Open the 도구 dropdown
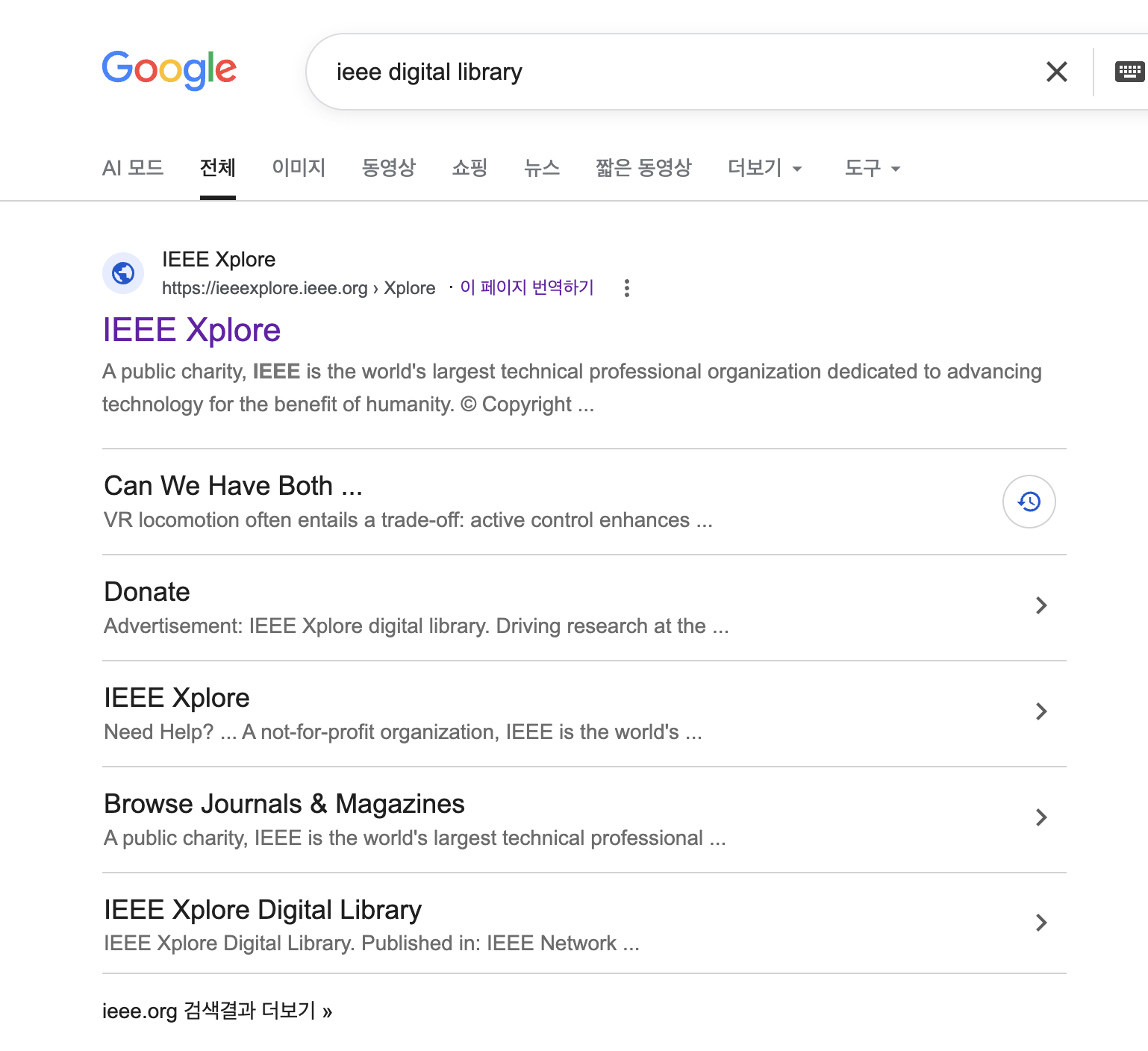Screen dimensions: 1148x1051 [x=873, y=168]
